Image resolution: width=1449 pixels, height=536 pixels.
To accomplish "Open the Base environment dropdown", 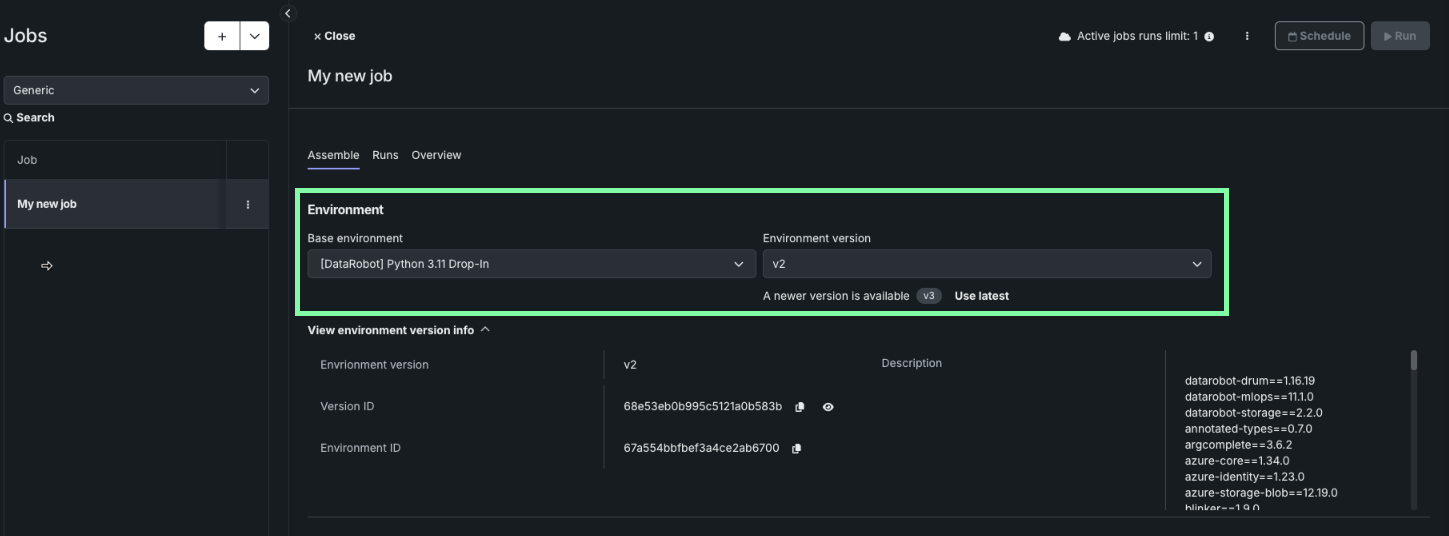I will coord(531,264).
